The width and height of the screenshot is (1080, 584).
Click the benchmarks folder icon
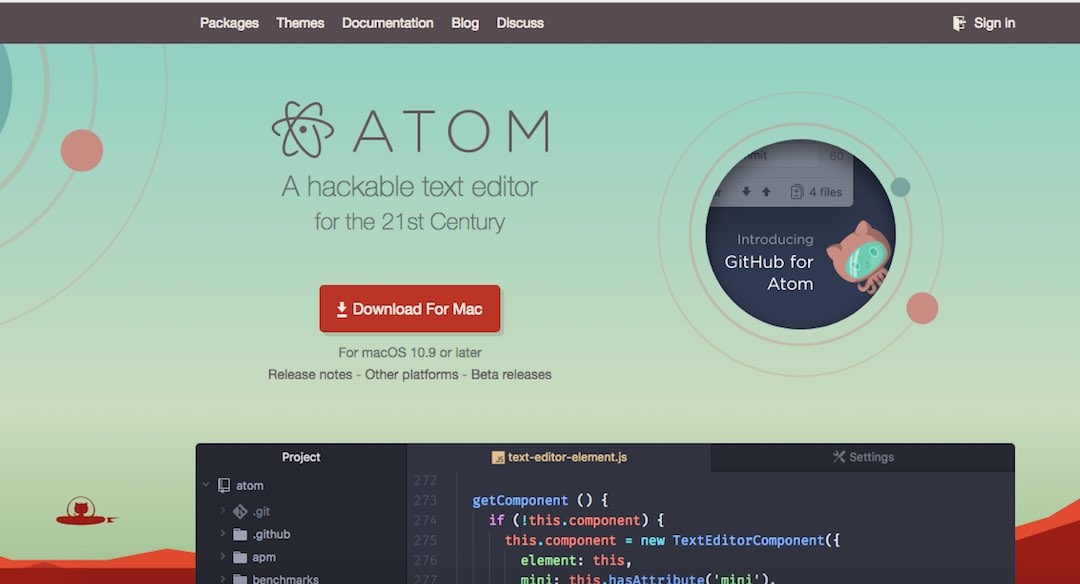point(240,578)
